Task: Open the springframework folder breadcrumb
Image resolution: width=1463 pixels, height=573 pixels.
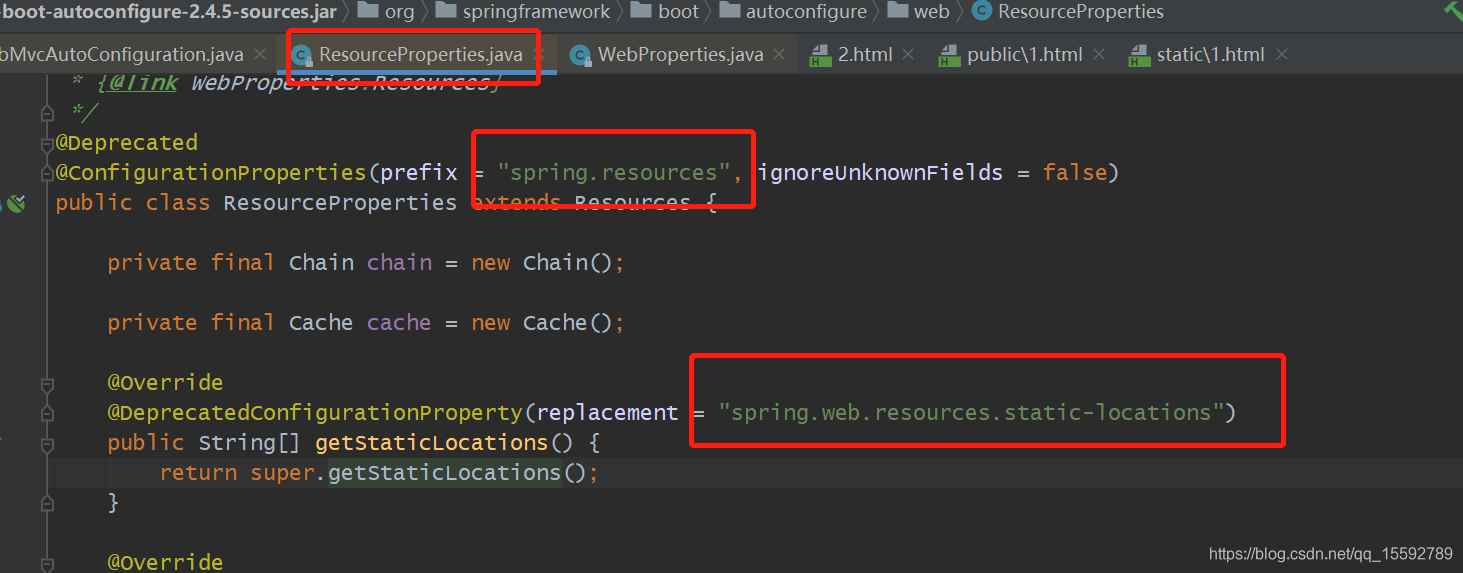Action: tap(524, 12)
